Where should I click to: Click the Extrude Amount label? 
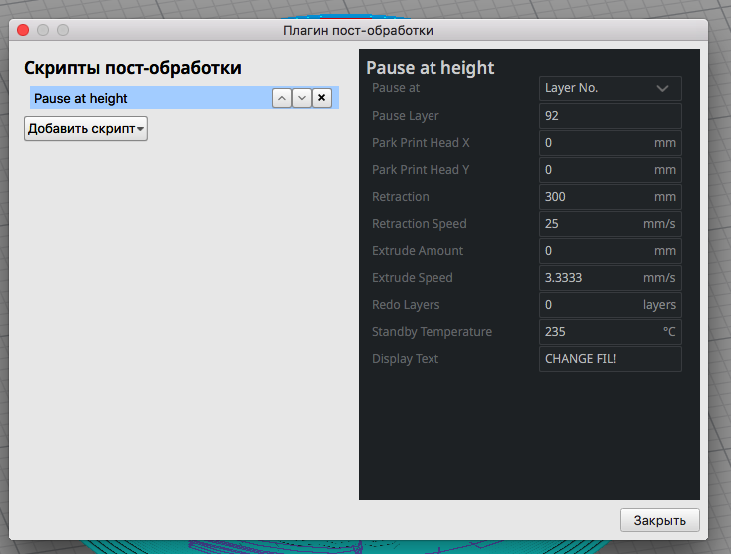click(x=417, y=251)
